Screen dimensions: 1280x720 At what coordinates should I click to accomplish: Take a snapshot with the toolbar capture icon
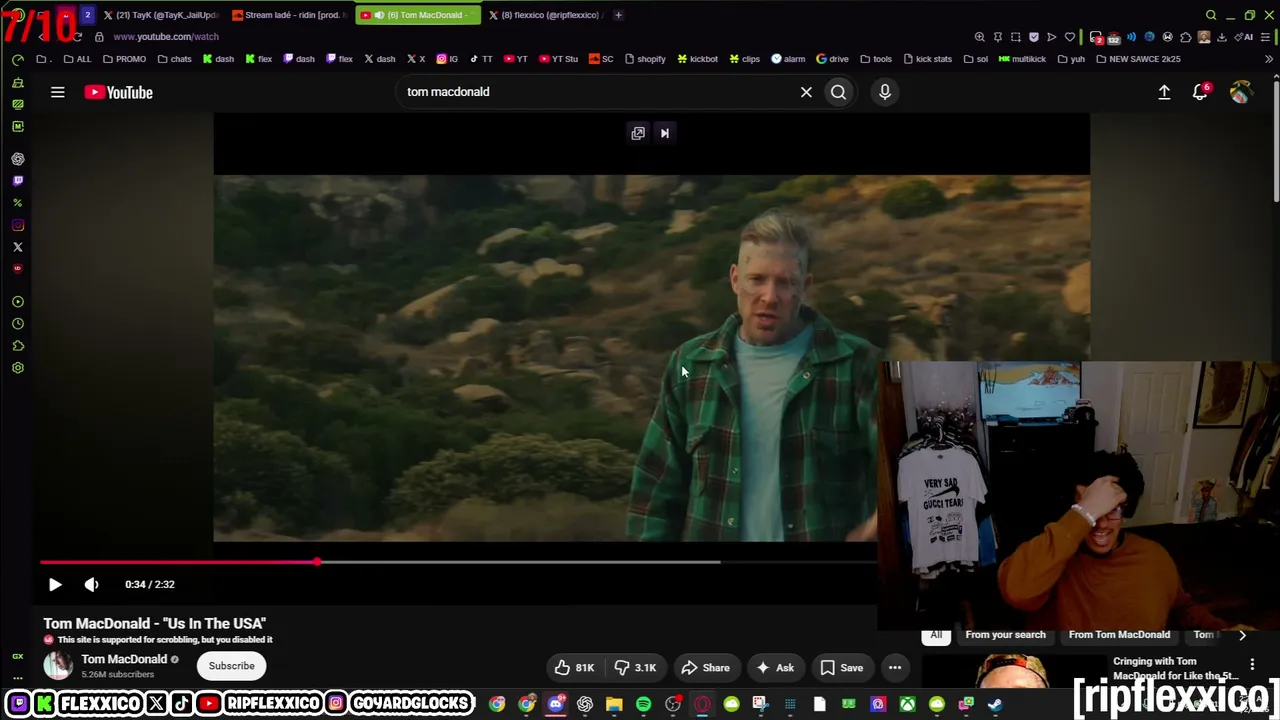[x=1016, y=37]
